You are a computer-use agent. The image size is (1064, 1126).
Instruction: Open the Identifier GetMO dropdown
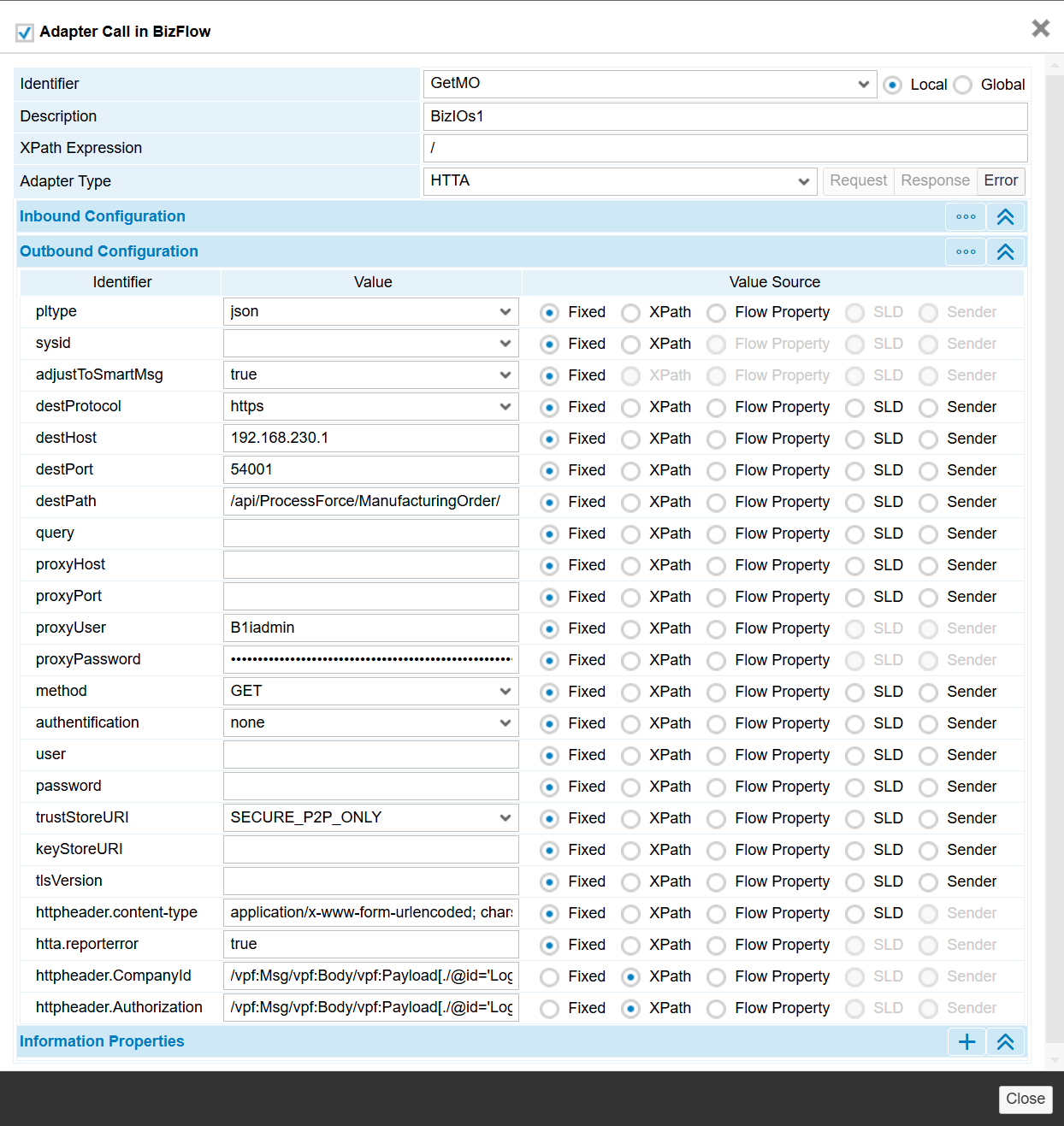point(649,84)
